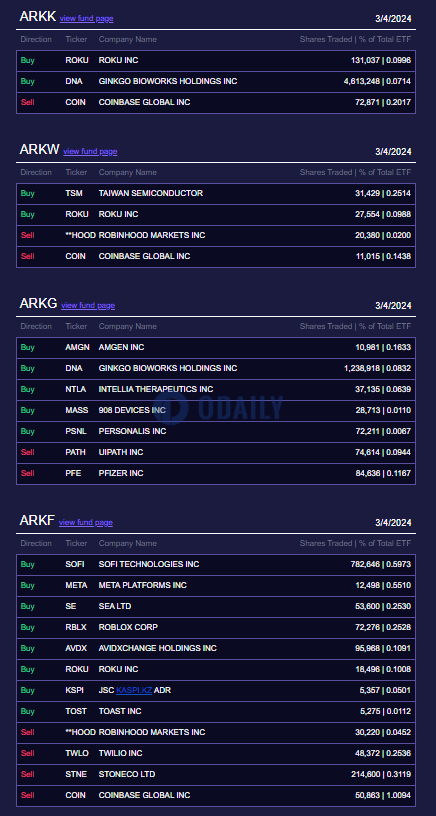Select the Meta Platforms row
Viewport: 436px width, 816px height.
[x=216, y=585]
